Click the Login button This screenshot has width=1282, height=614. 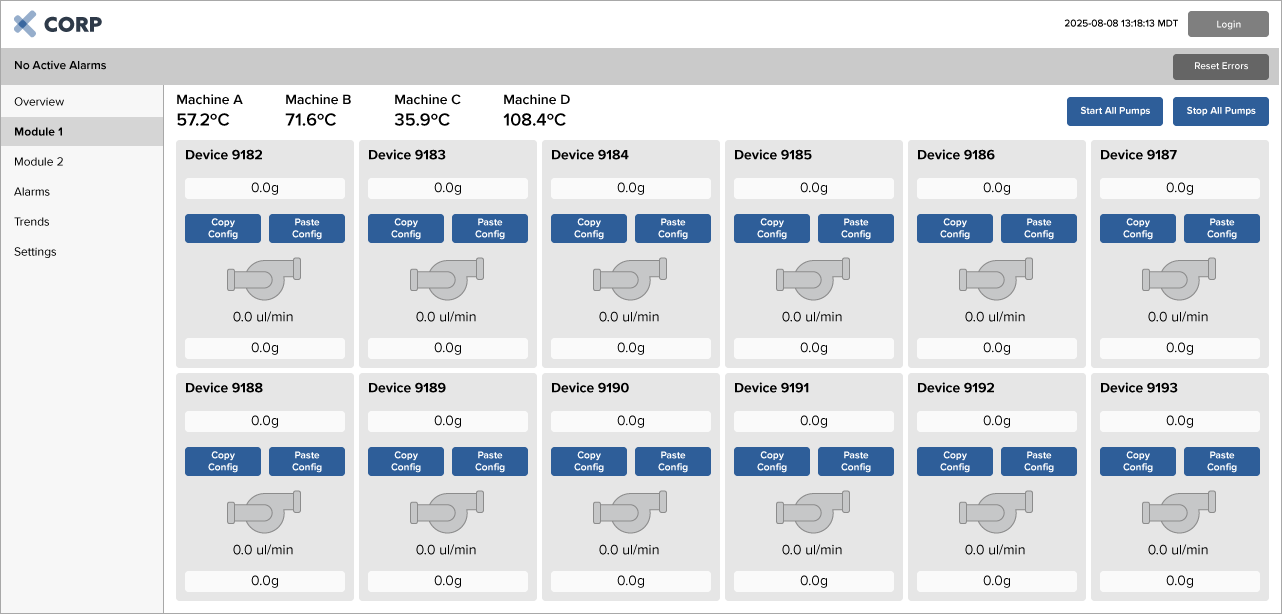[x=1228, y=24]
